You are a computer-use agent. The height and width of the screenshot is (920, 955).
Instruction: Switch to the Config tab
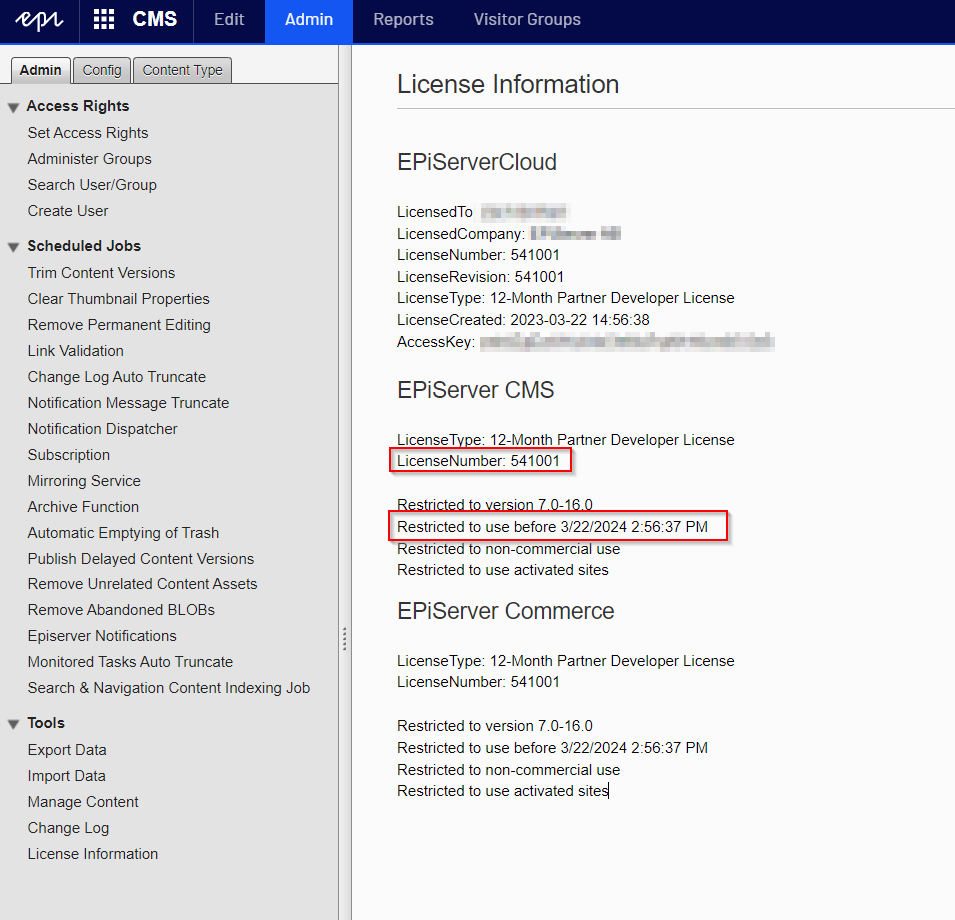click(x=102, y=70)
